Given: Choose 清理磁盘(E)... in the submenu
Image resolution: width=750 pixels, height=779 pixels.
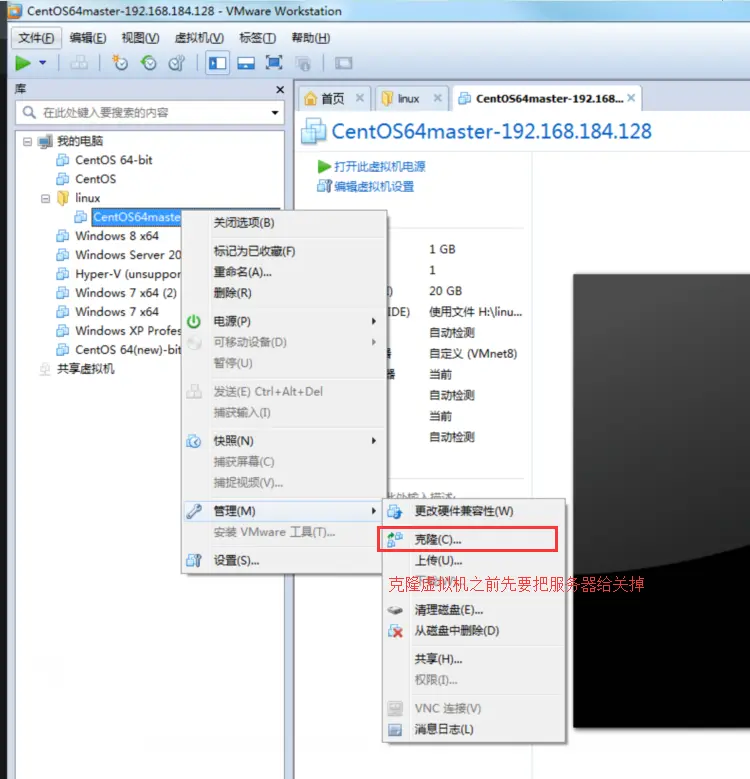Looking at the screenshot, I should click(x=474, y=610).
